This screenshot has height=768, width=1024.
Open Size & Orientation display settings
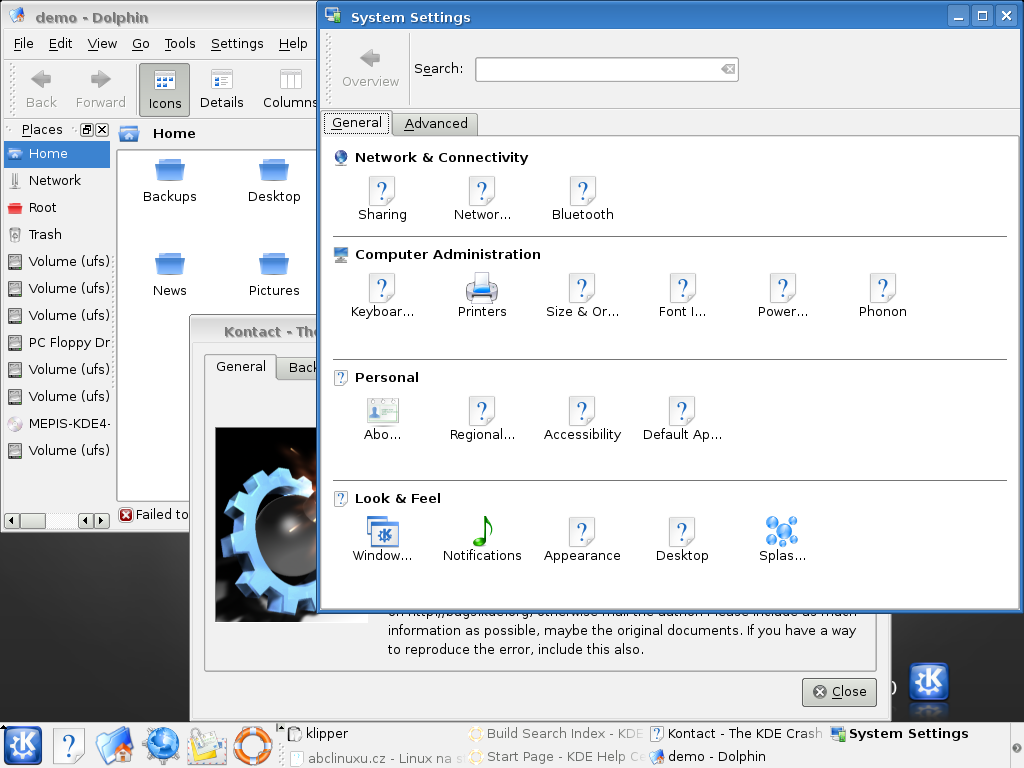click(583, 296)
